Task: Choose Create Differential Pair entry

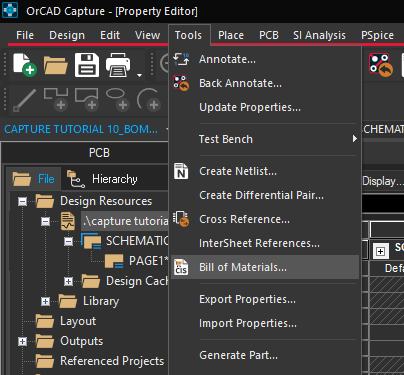Action: [265, 195]
